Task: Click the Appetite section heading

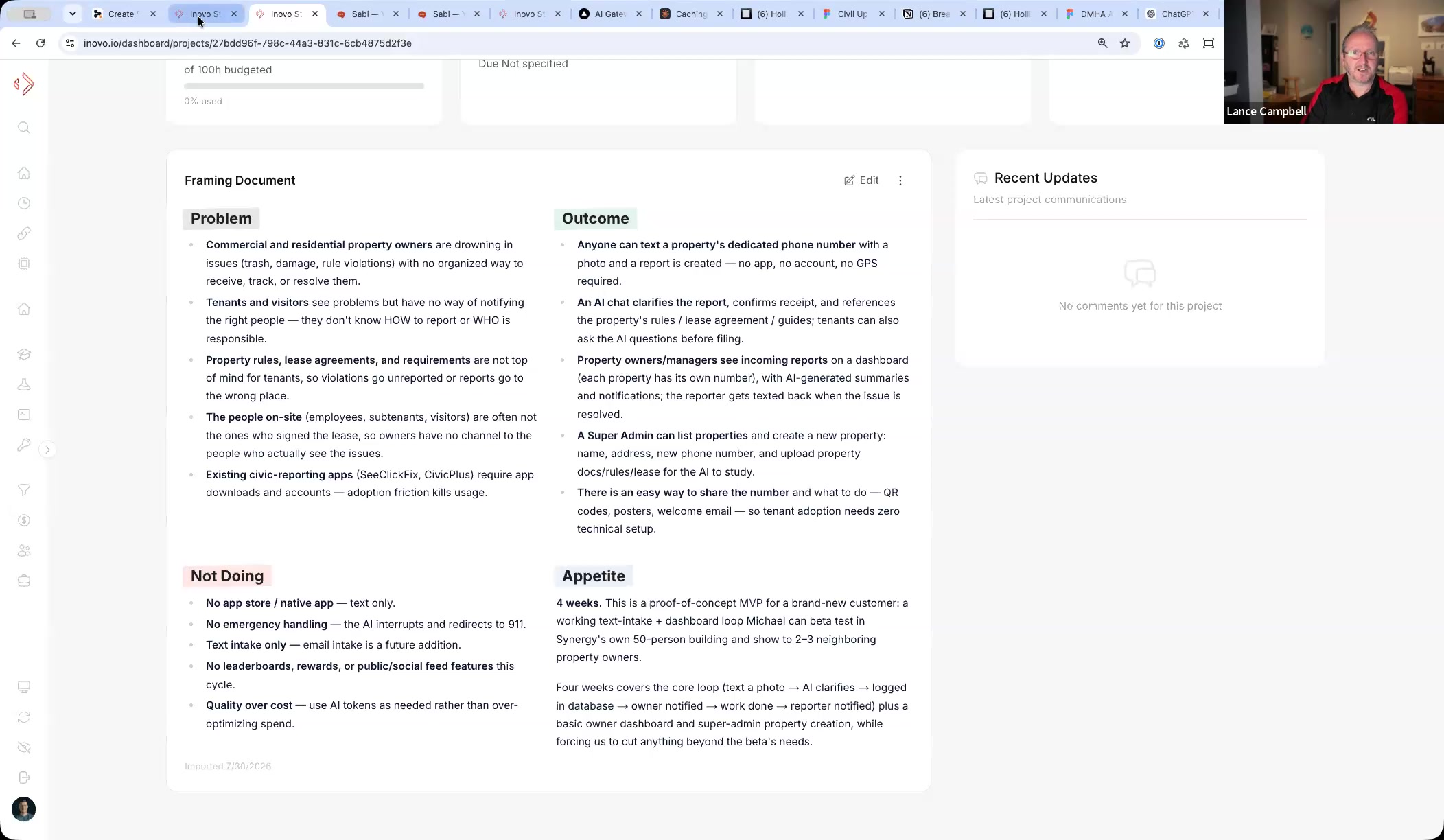Action: click(x=594, y=576)
